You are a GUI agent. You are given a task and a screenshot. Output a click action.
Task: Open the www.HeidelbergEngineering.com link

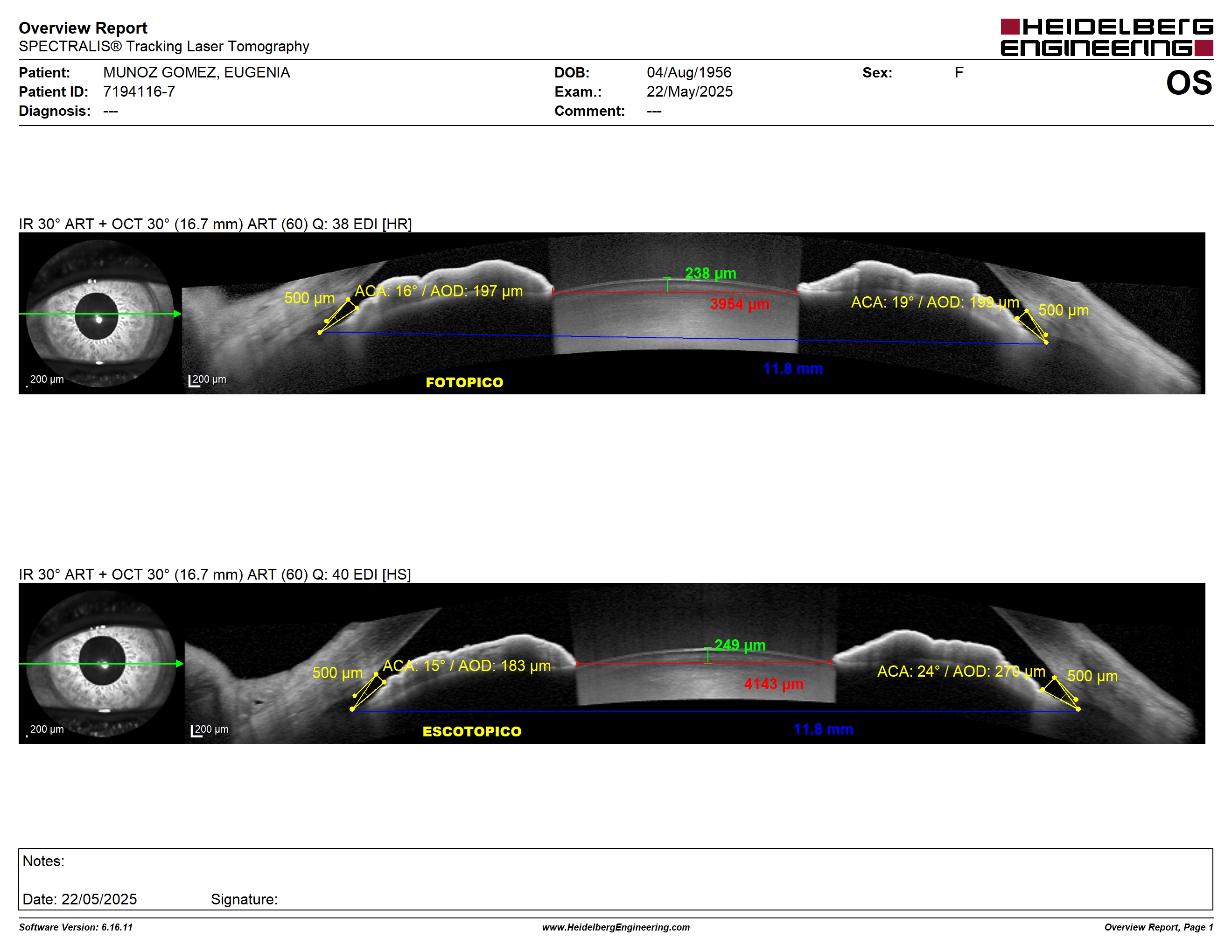[x=616, y=927]
